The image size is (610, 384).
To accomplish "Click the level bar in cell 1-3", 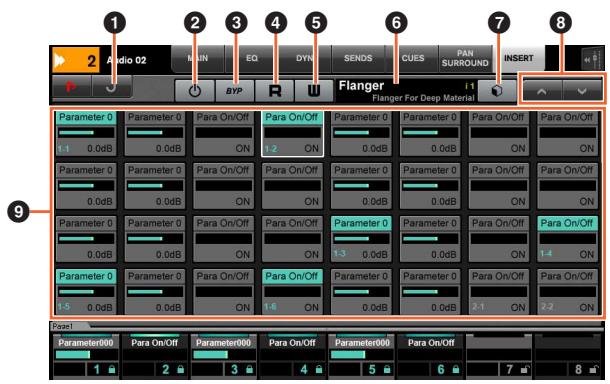I will 361,238.
